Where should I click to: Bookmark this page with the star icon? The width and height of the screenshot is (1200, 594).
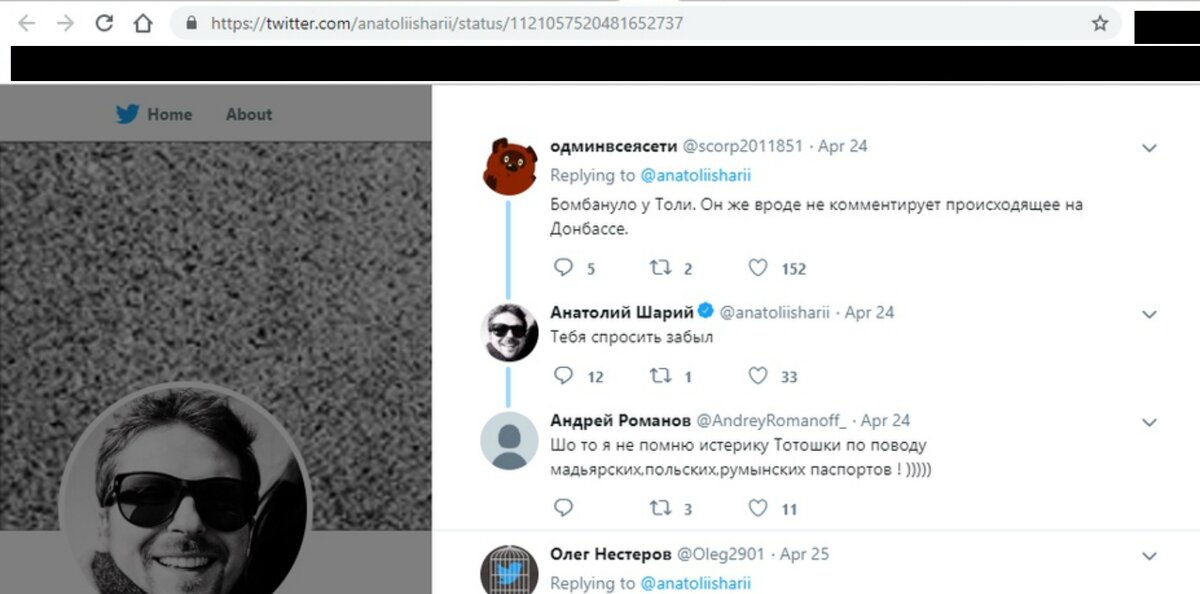tap(1100, 23)
